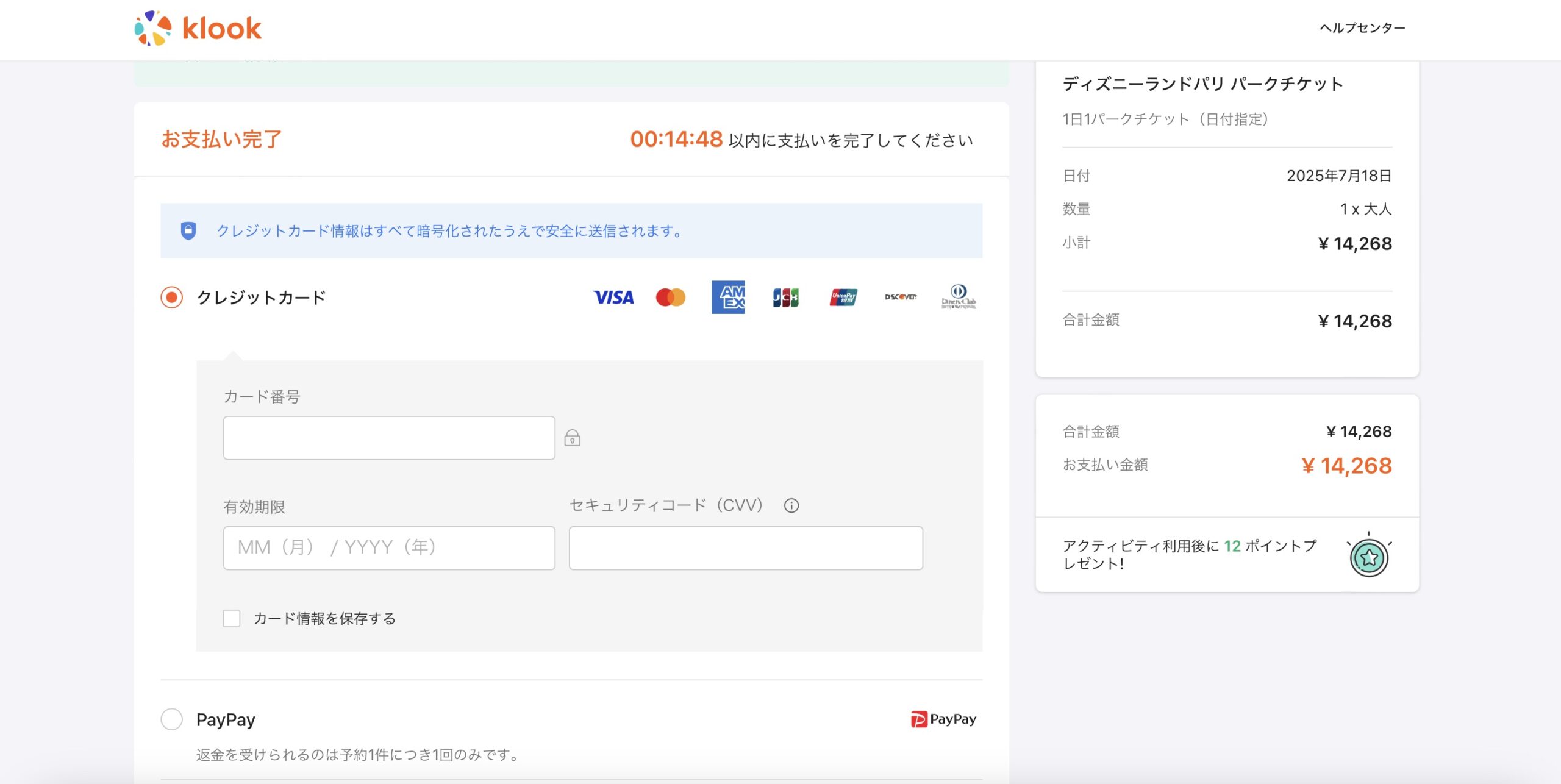Click the クレジットカード label
Viewport: 1561px width, 784px height.
pyautogui.click(x=262, y=298)
